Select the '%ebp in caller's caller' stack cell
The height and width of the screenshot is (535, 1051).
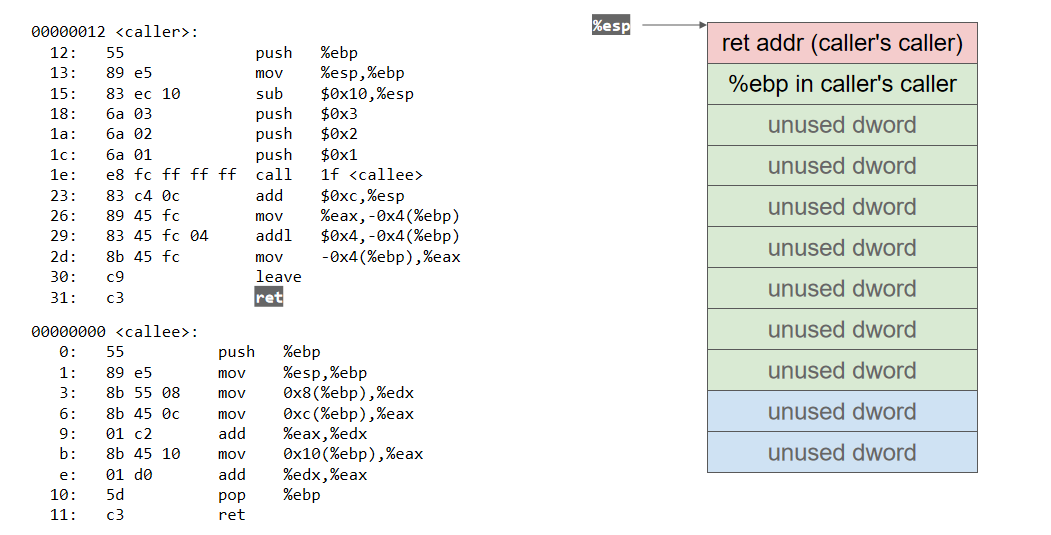point(841,84)
